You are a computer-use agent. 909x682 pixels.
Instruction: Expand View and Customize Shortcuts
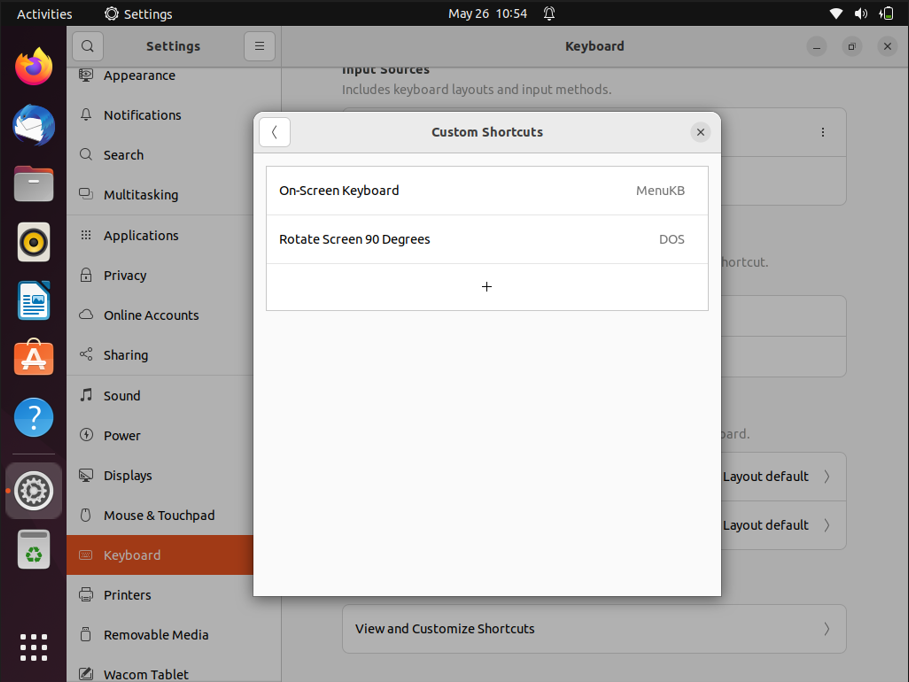click(x=594, y=629)
